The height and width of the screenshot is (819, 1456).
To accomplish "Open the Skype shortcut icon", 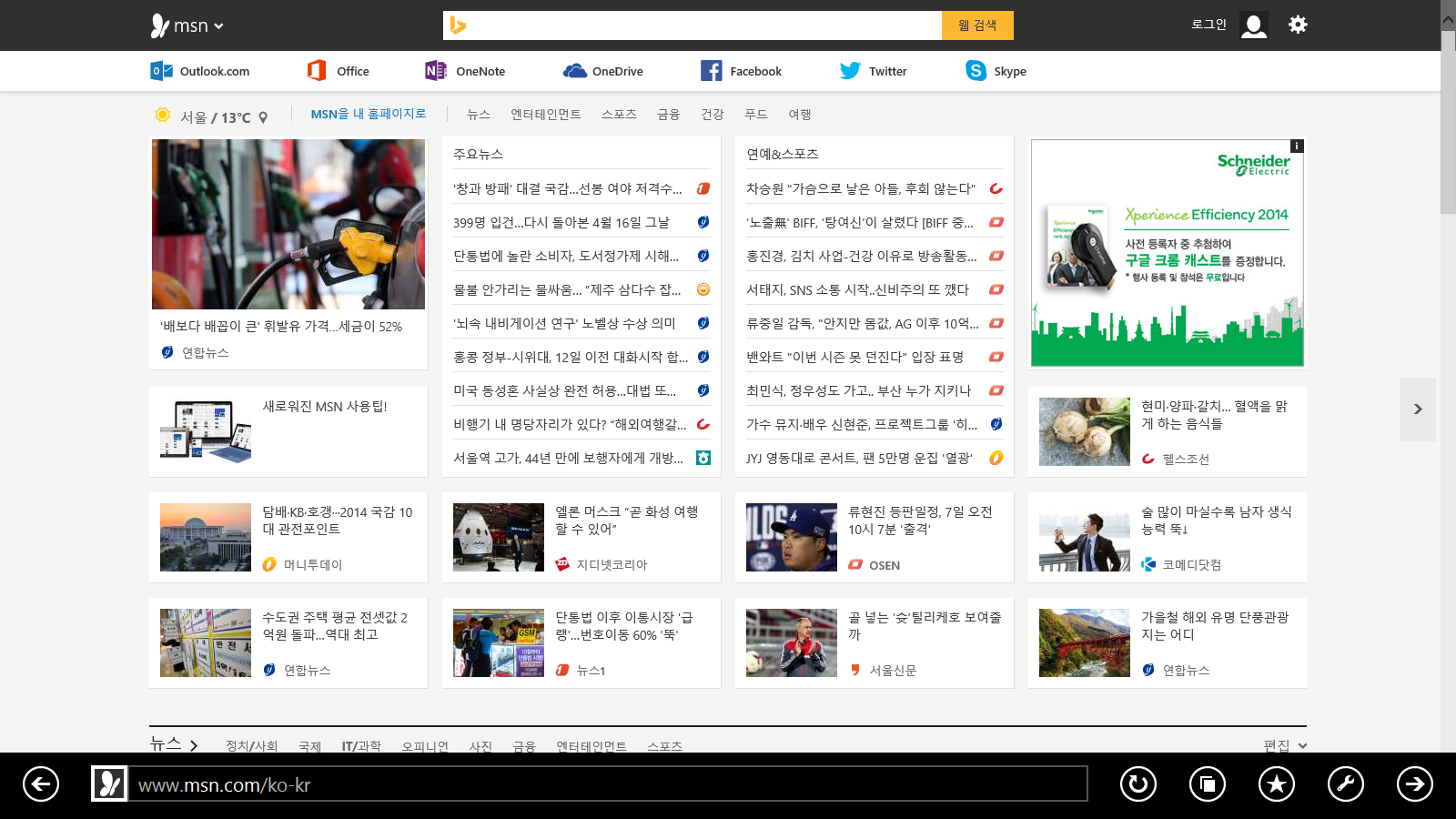I will (976, 71).
